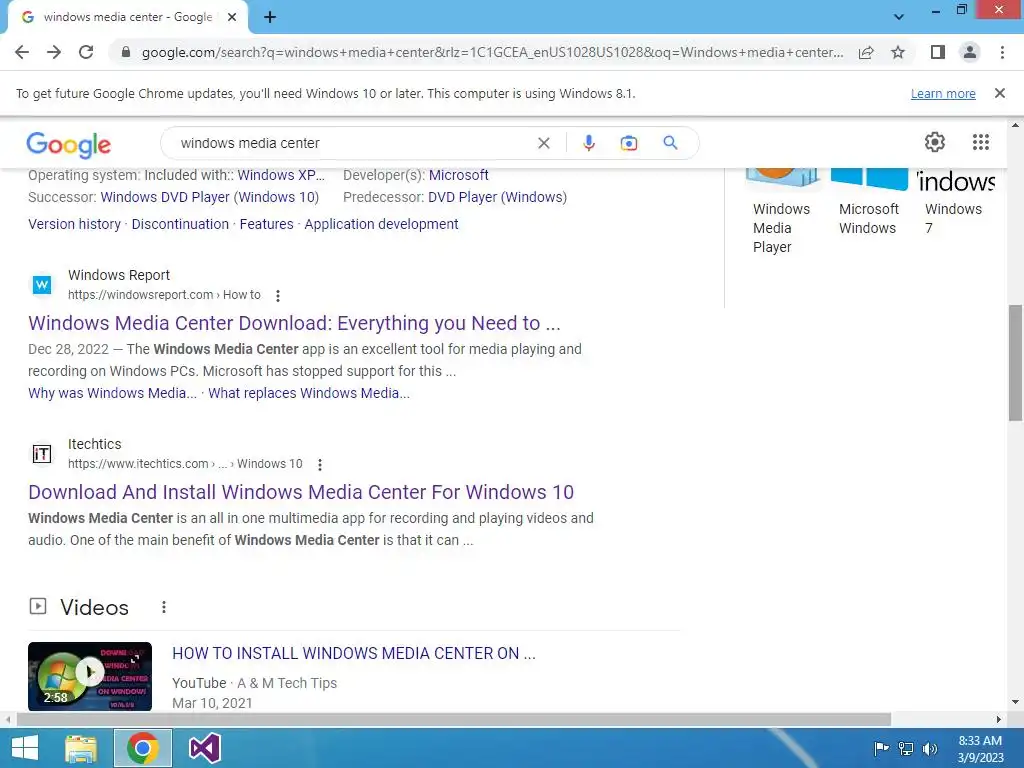
Task: Go back to the previous page
Action: point(22,52)
